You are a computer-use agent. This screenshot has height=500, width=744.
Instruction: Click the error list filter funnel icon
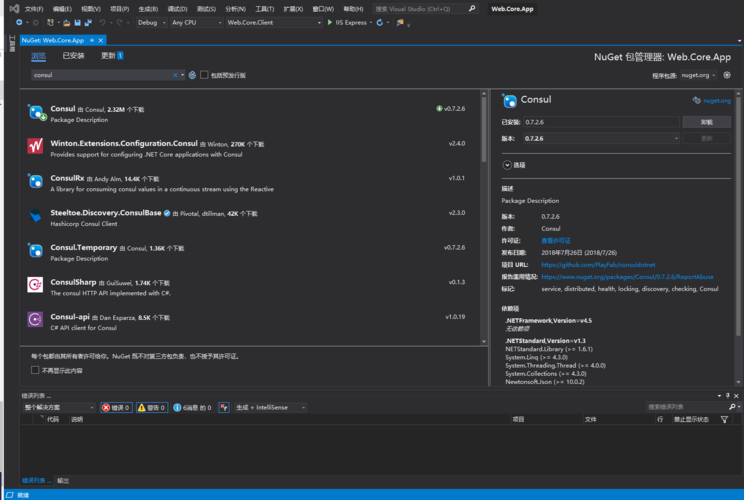pyautogui.click(x=724, y=419)
